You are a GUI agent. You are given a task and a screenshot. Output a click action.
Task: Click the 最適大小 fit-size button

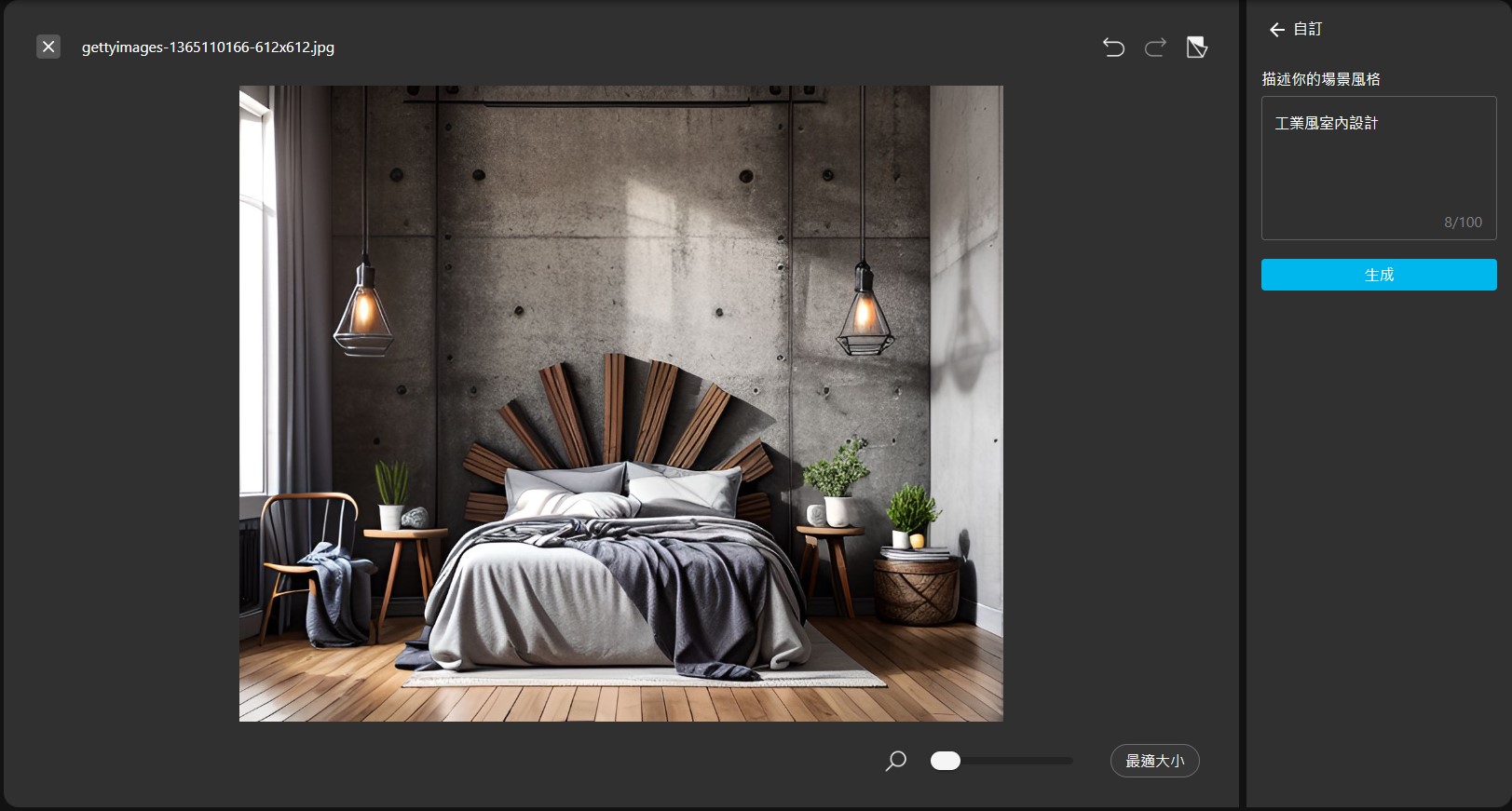coord(1154,761)
